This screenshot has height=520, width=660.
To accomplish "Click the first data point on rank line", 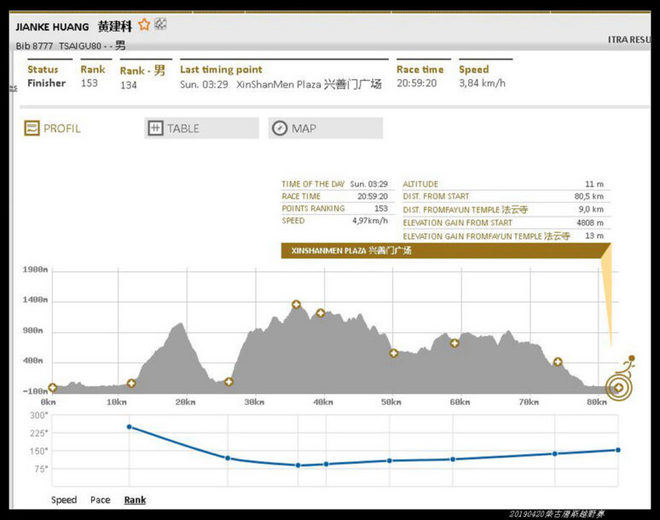I will click(129, 427).
